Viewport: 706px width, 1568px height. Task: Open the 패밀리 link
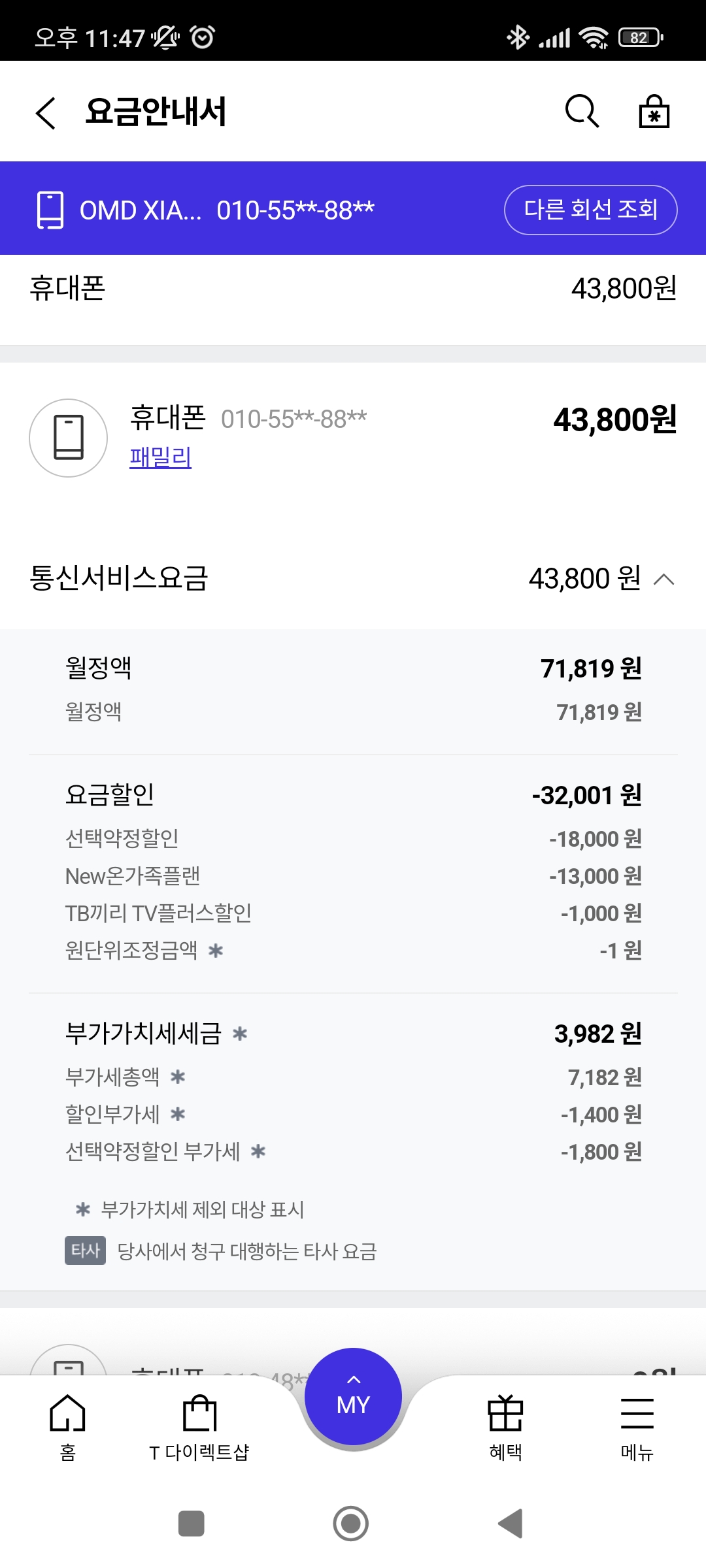161,457
